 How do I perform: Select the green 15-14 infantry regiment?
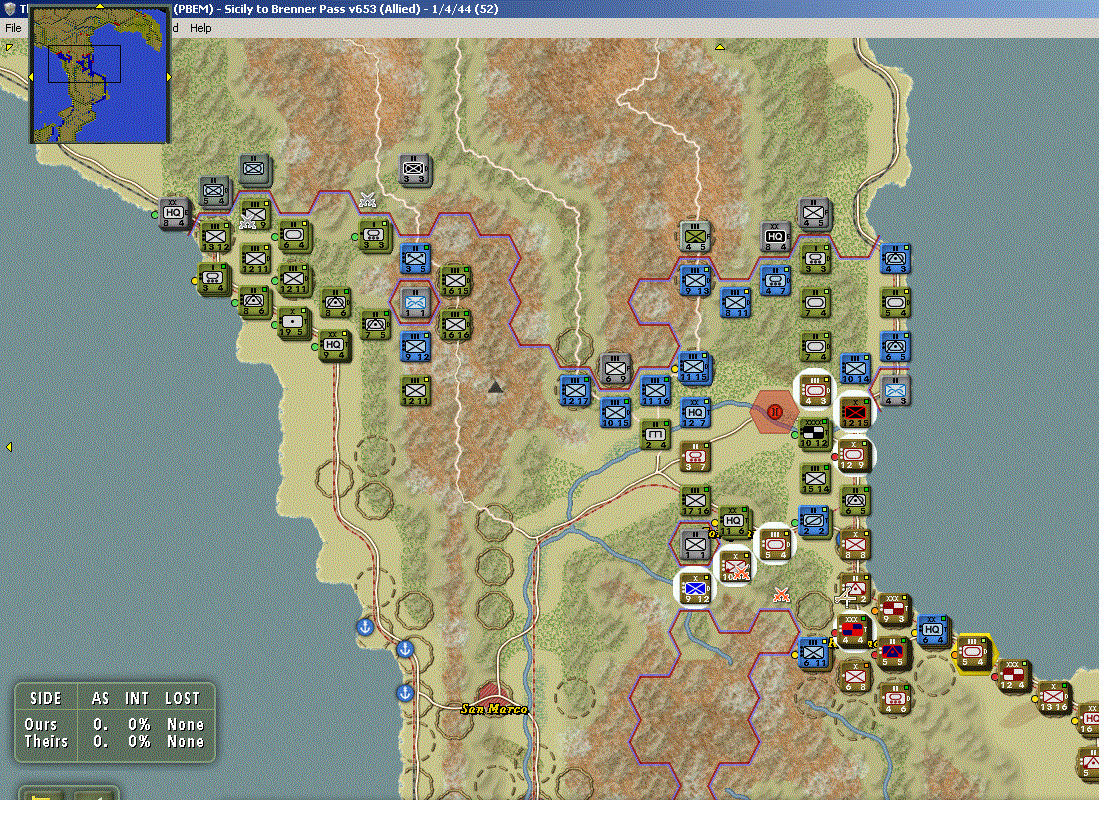coord(815,479)
